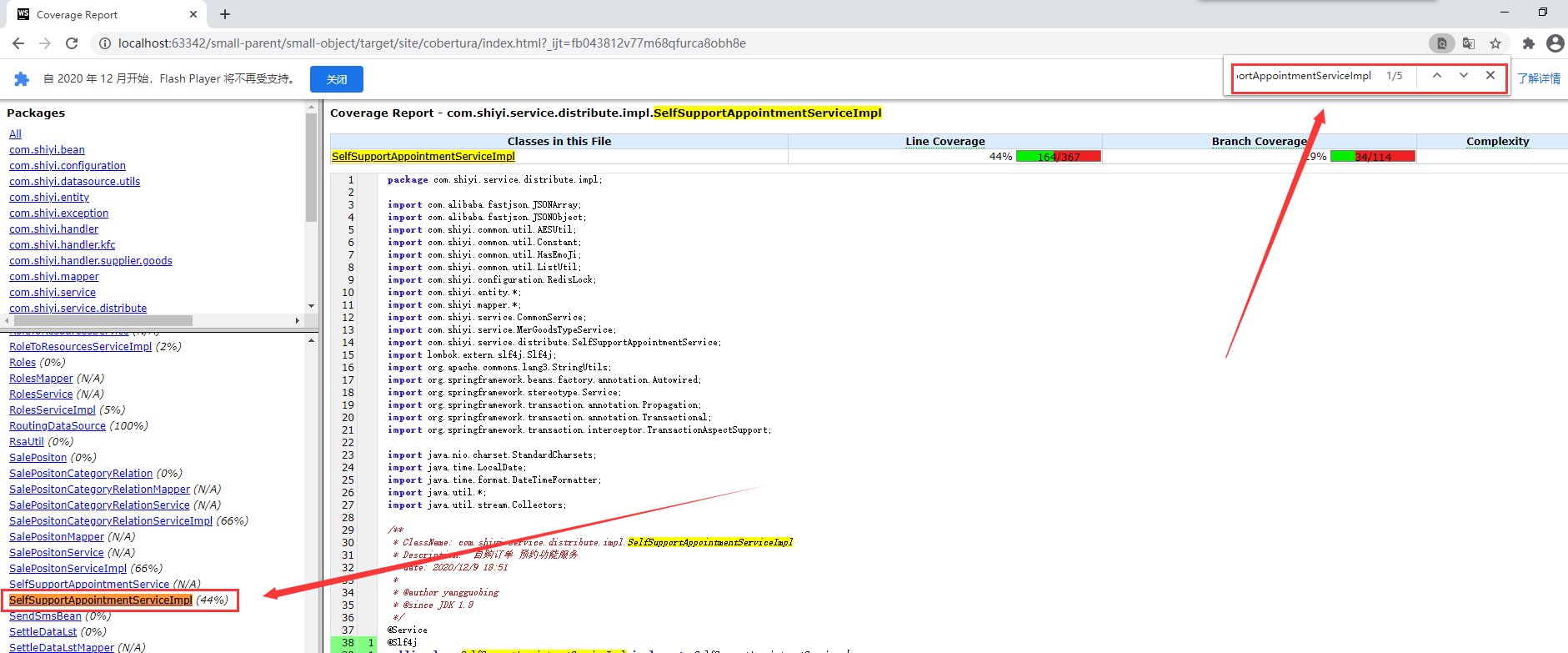Screen dimensions: 1568x653
Task: Click the Packages pane horizontal scrollbar
Action: tap(103, 320)
